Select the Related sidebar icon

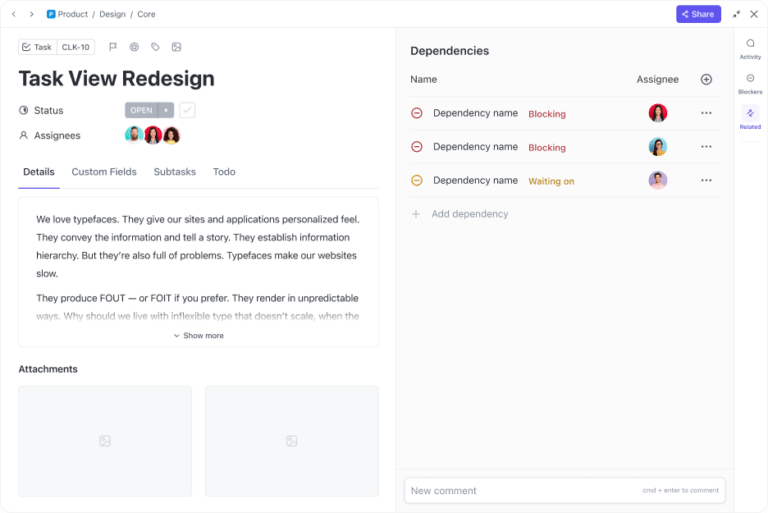pos(750,118)
